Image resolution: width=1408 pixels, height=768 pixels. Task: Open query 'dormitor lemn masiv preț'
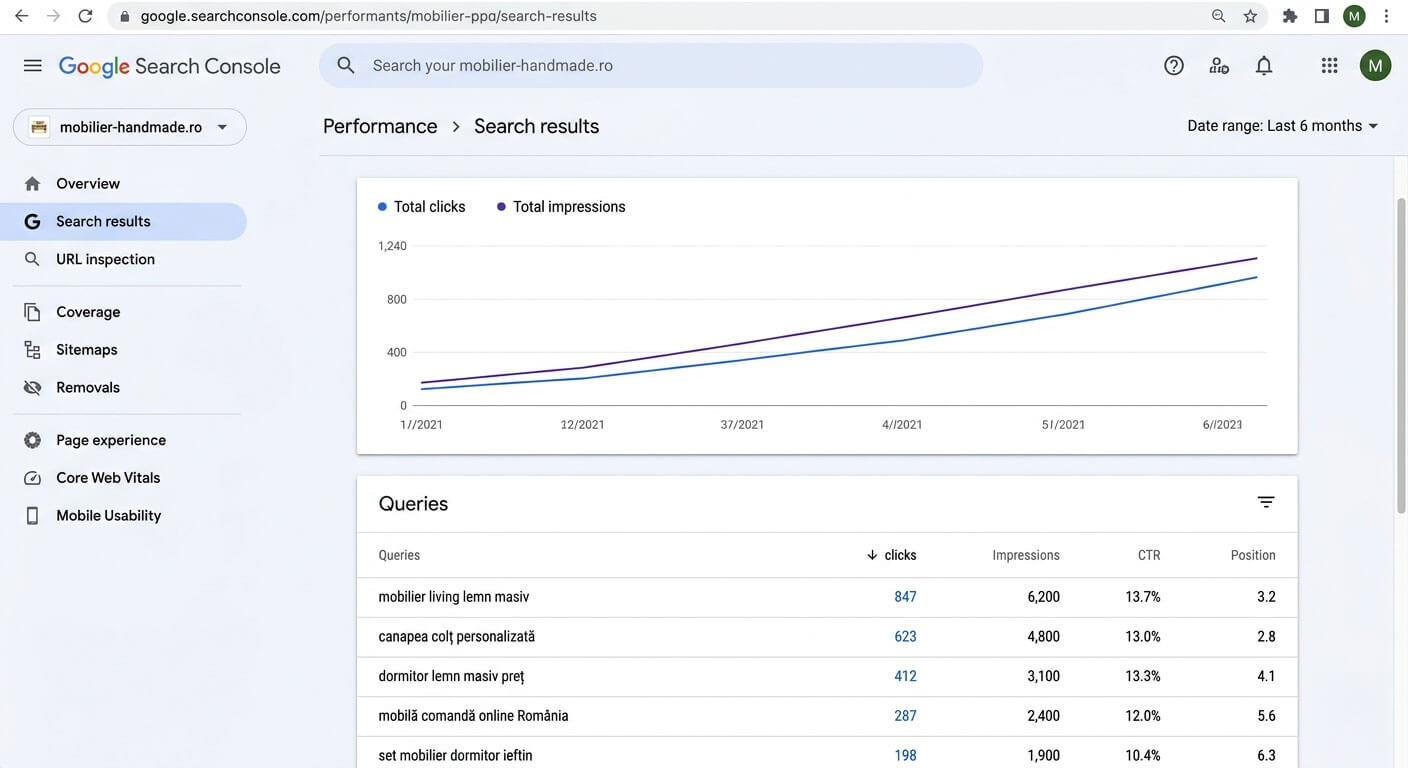click(451, 676)
